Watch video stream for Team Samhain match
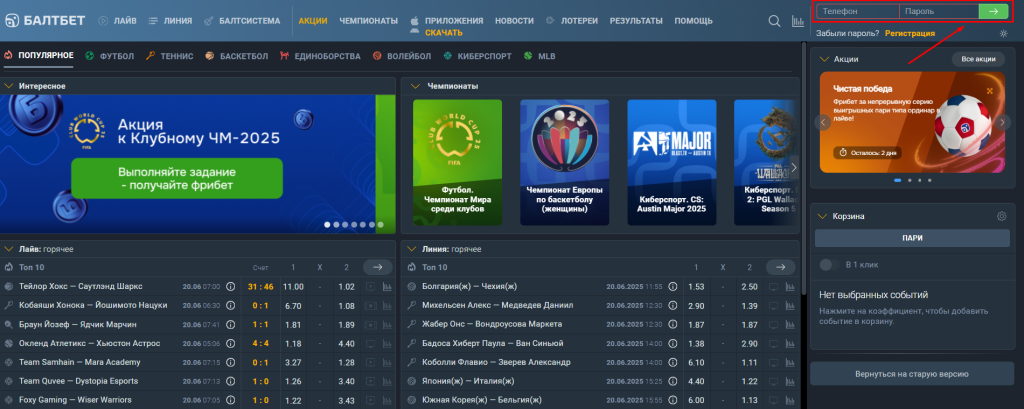The image size is (1024, 409). (x=370, y=362)
